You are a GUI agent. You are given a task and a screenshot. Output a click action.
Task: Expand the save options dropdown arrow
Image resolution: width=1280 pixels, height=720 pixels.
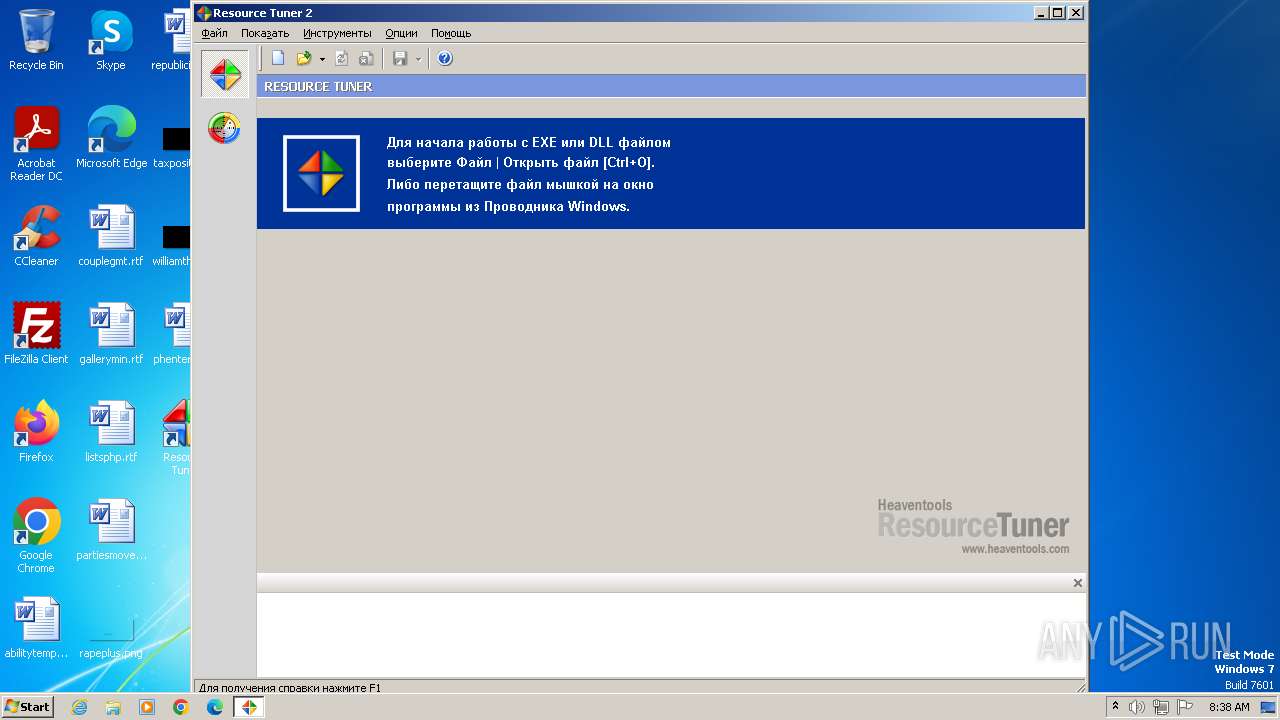click(x=418, y=59)
